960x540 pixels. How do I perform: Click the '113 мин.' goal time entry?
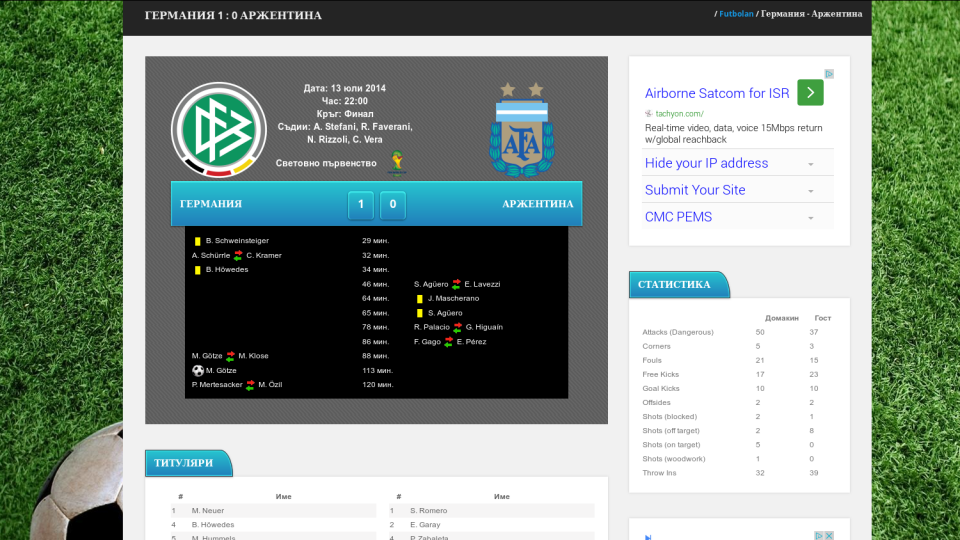click(377, 371)
